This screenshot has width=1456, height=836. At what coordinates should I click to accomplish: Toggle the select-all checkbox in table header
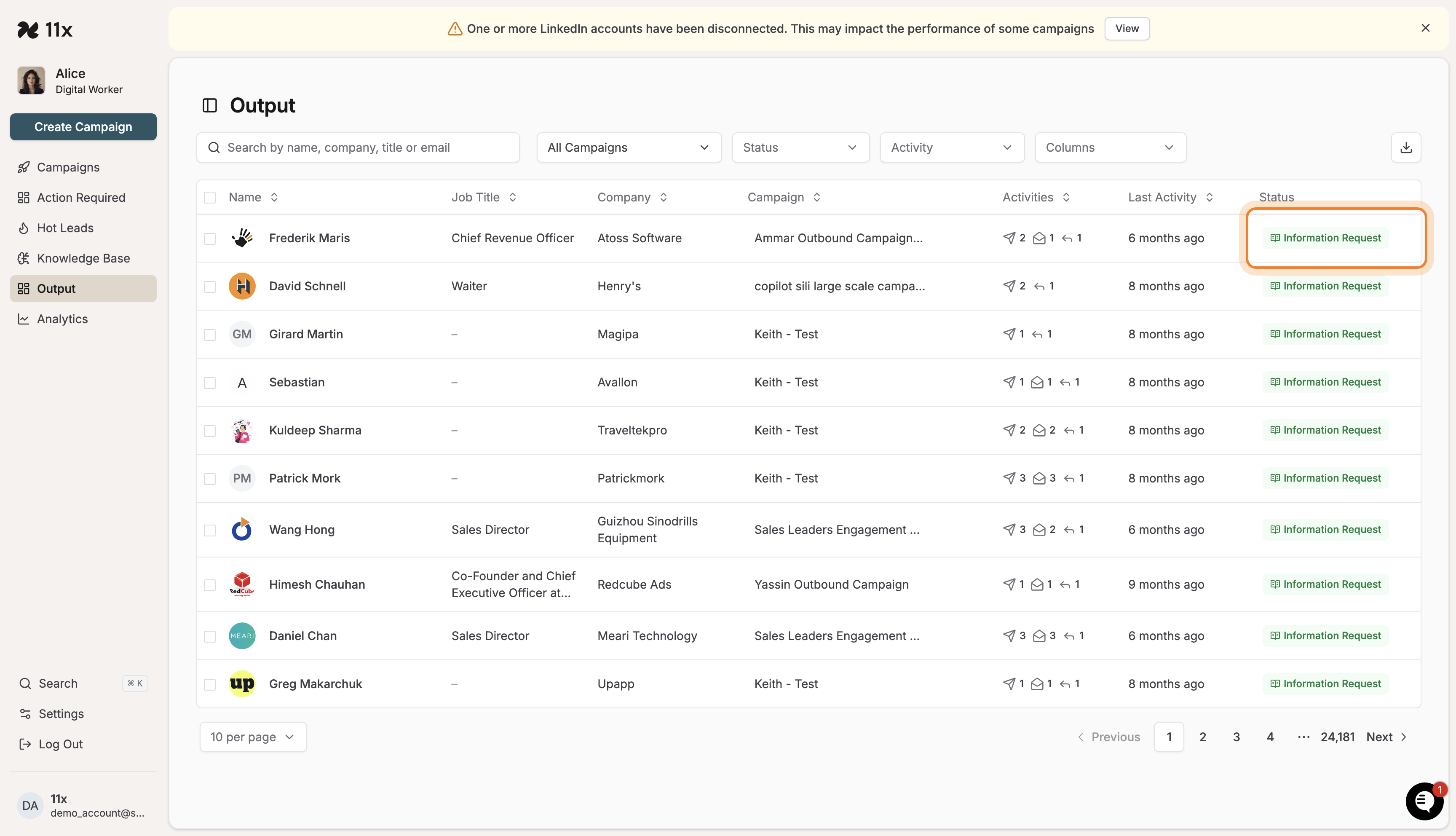[210, 197]
